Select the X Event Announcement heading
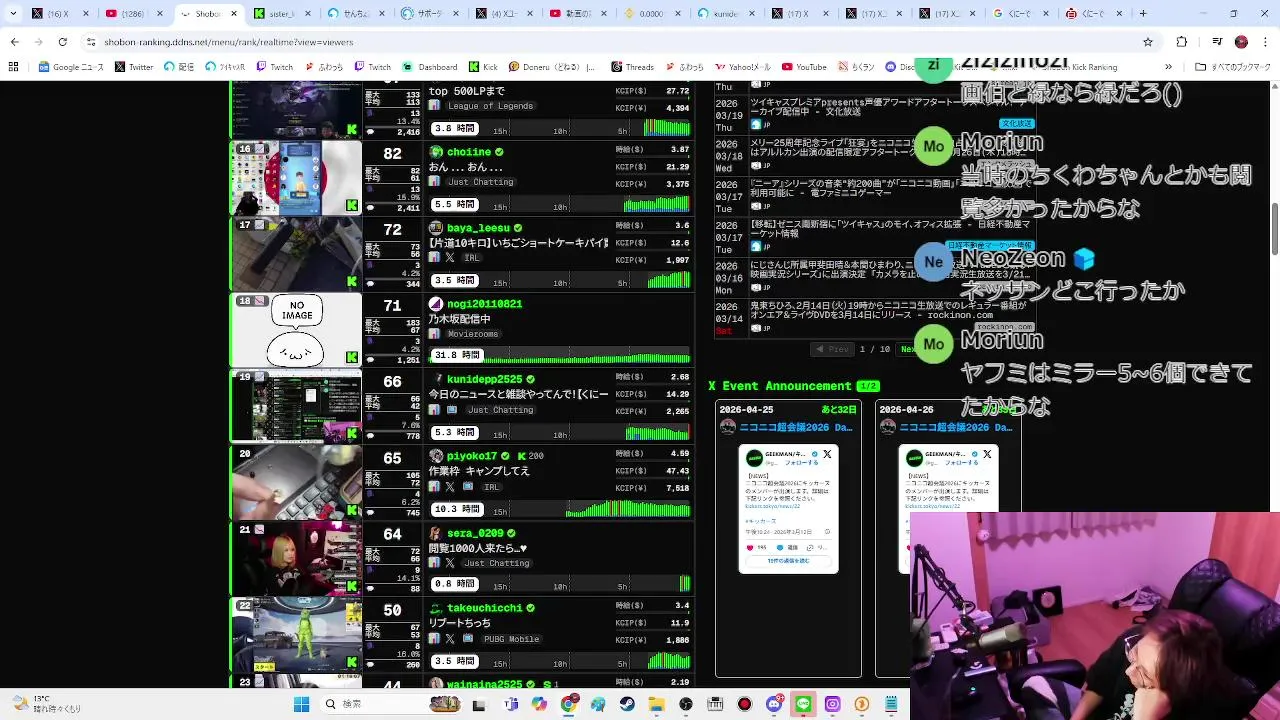 (780, 386)
